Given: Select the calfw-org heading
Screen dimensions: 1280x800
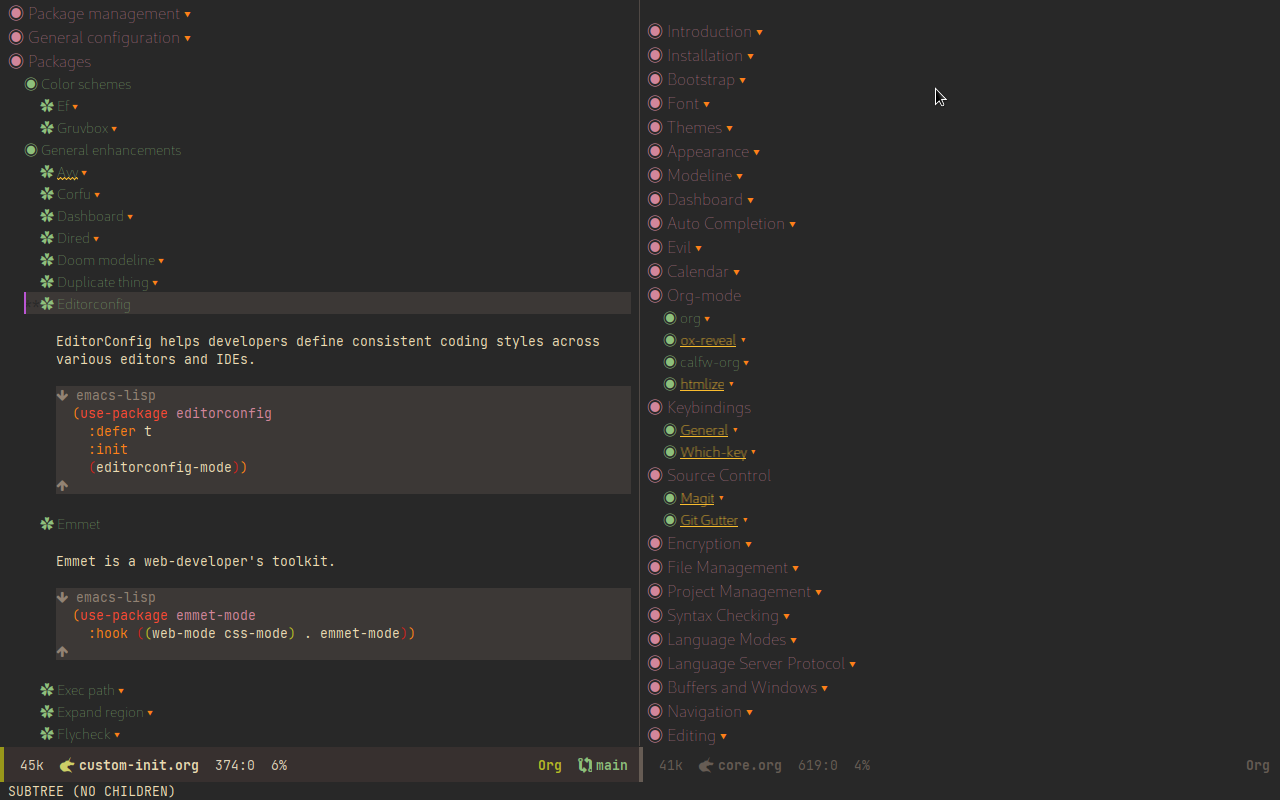Looking at the screenshot, I should (x=710, y=362).
